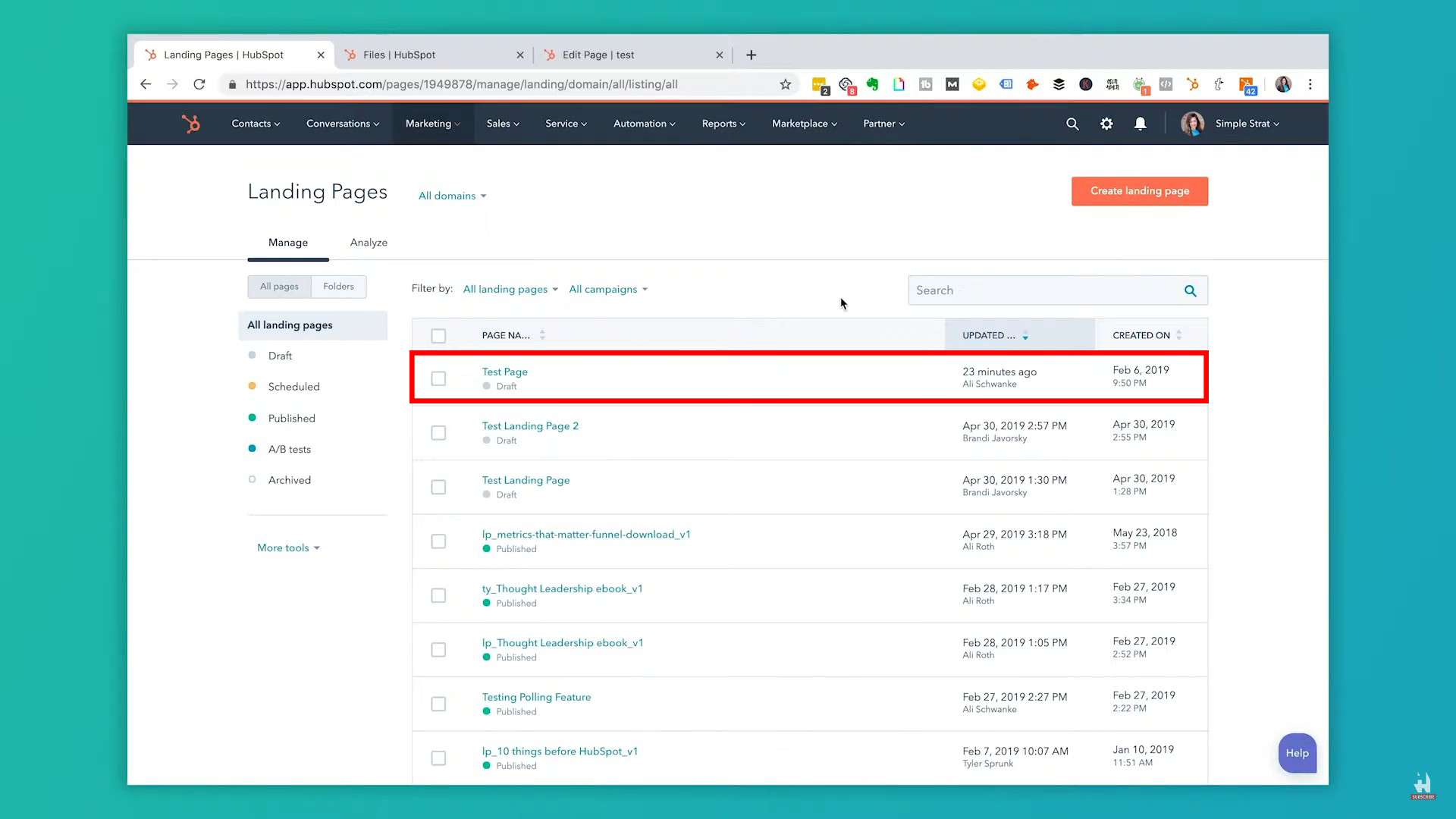Screen dimensions: 1456x819
Task: Switch to the Analyze tab
Action: pos(369,243)
